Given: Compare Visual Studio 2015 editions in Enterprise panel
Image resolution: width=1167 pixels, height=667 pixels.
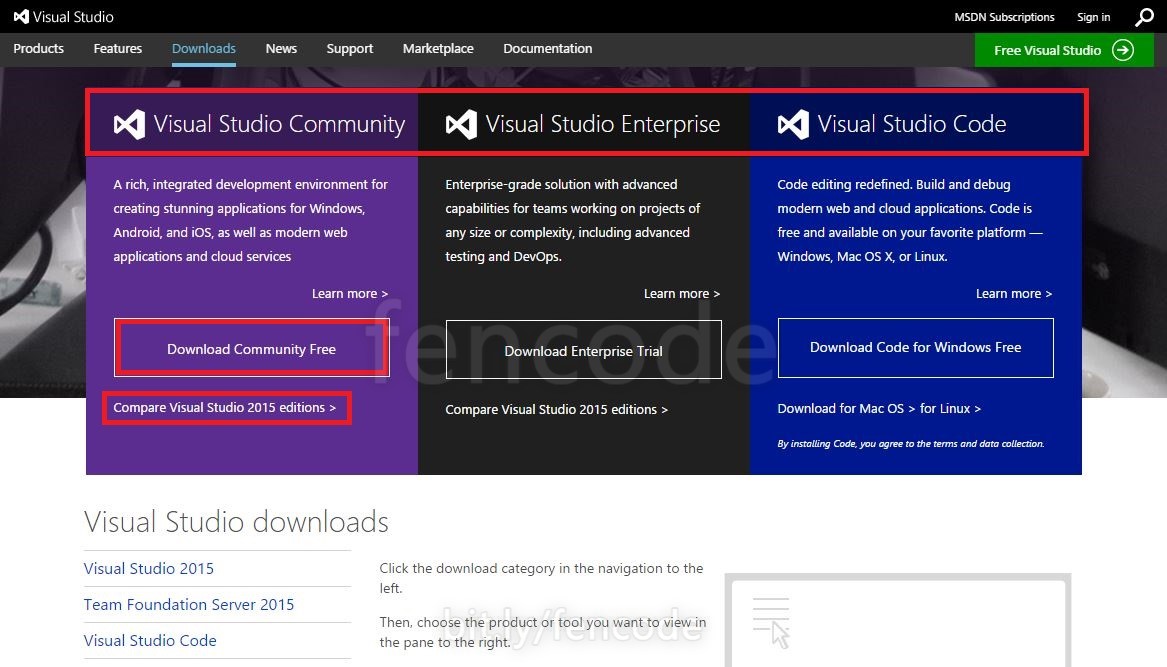Looking at the screenshot, I should point(557,409).
